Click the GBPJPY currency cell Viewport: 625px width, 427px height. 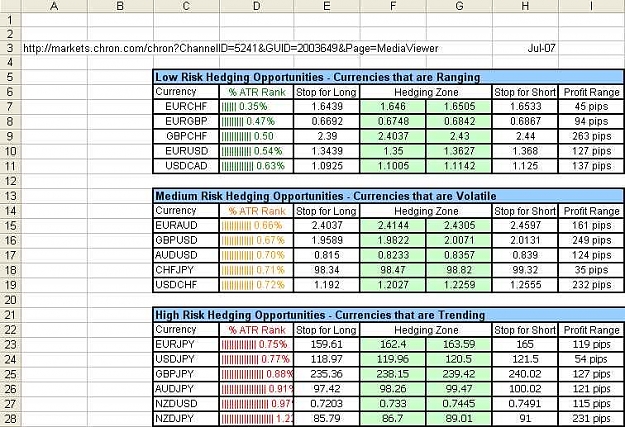(186, 374)
